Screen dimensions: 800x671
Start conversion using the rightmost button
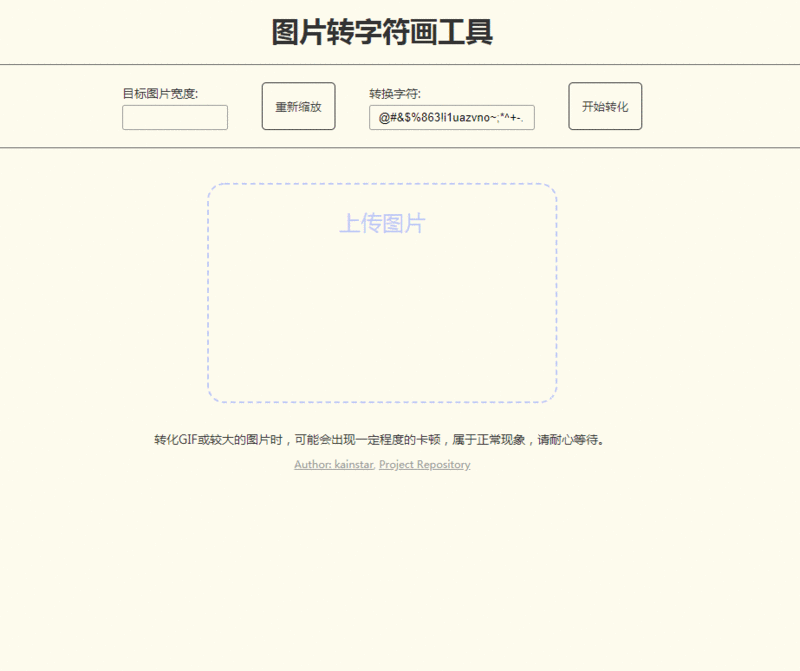click(x=604, y=106)
